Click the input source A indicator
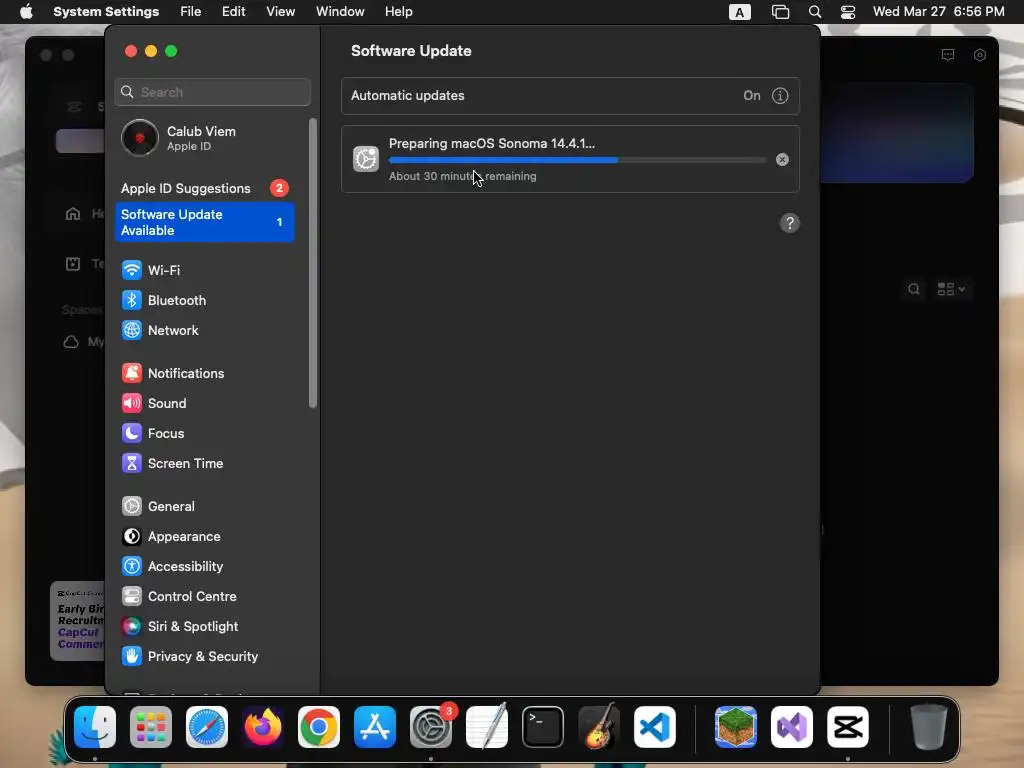The height and width of the screenshot is (768, 1024). click(x=739, y=12)
